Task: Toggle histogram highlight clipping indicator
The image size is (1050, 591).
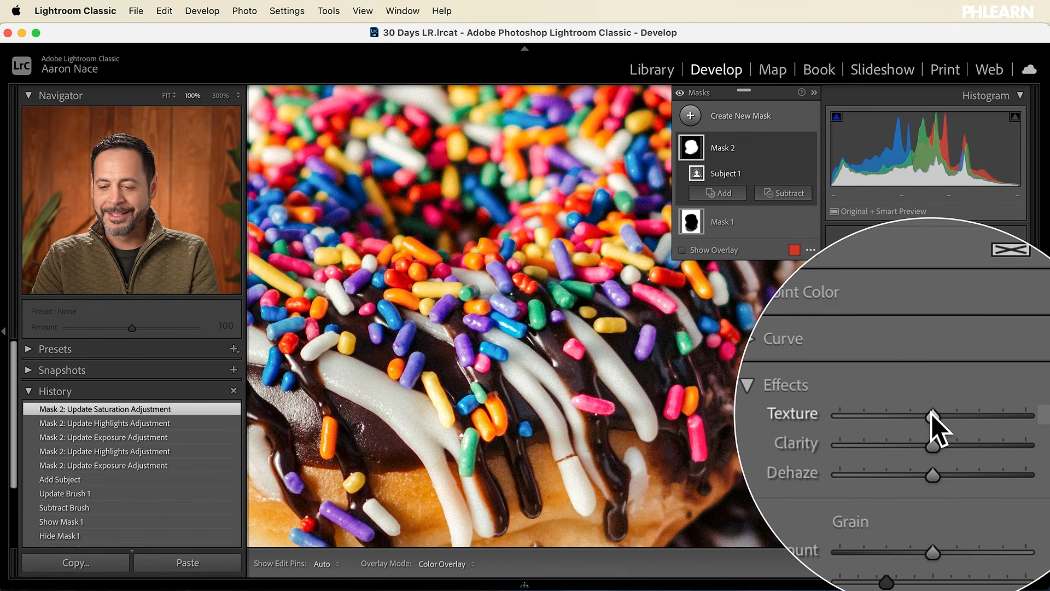Action: (x=1015, y=116)
